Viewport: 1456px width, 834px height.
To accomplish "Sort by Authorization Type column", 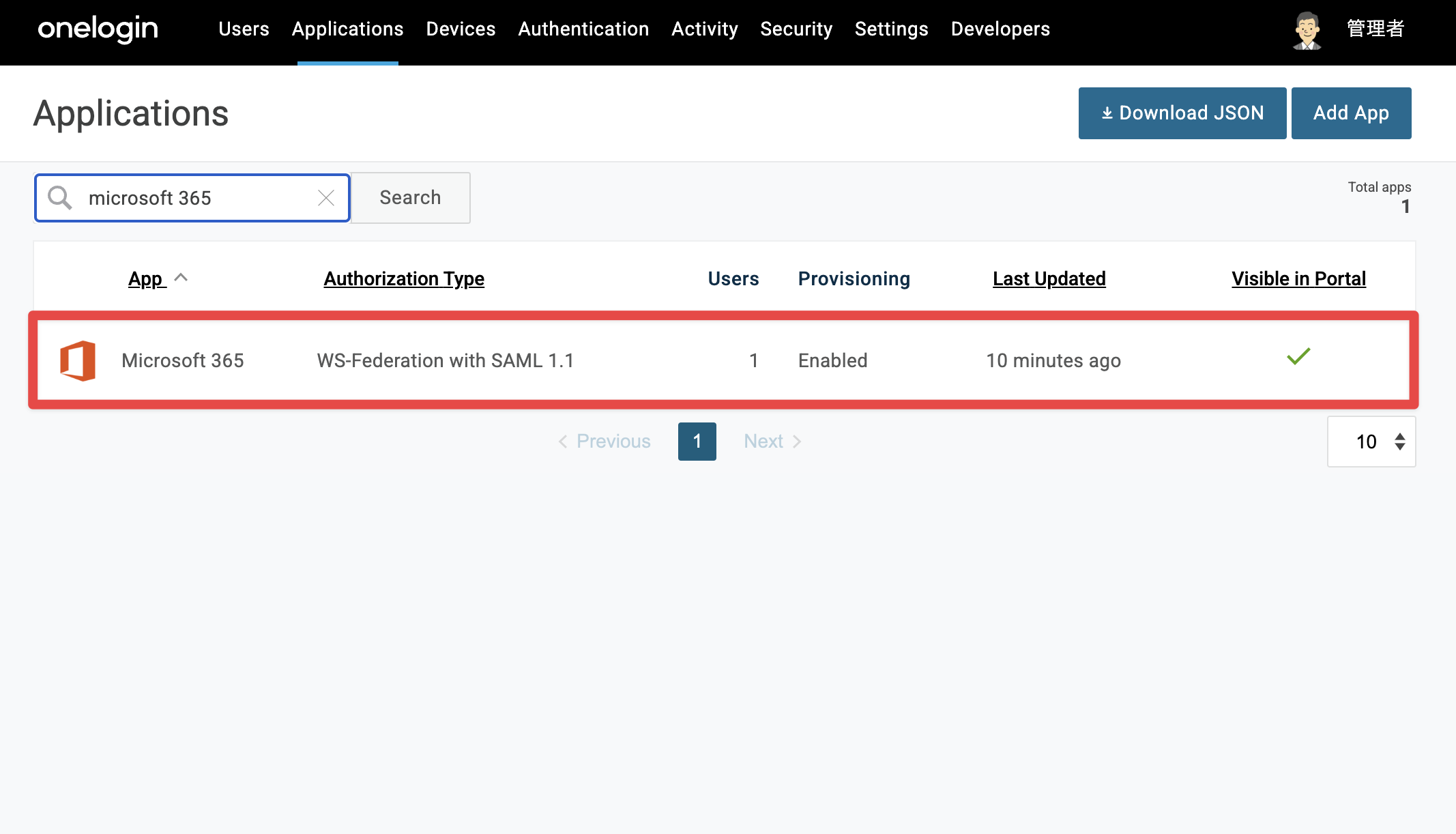I will point(404,278).
